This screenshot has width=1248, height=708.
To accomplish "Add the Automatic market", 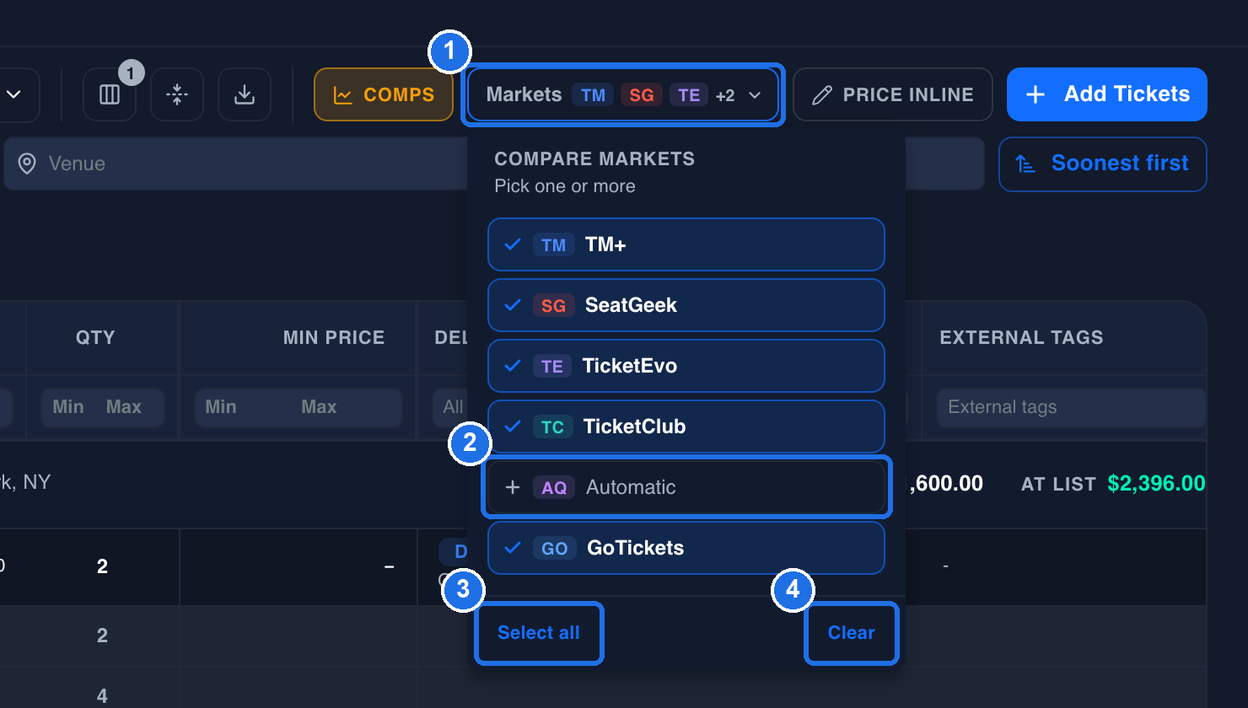I will pyautogui.click(x=686, y=487).
